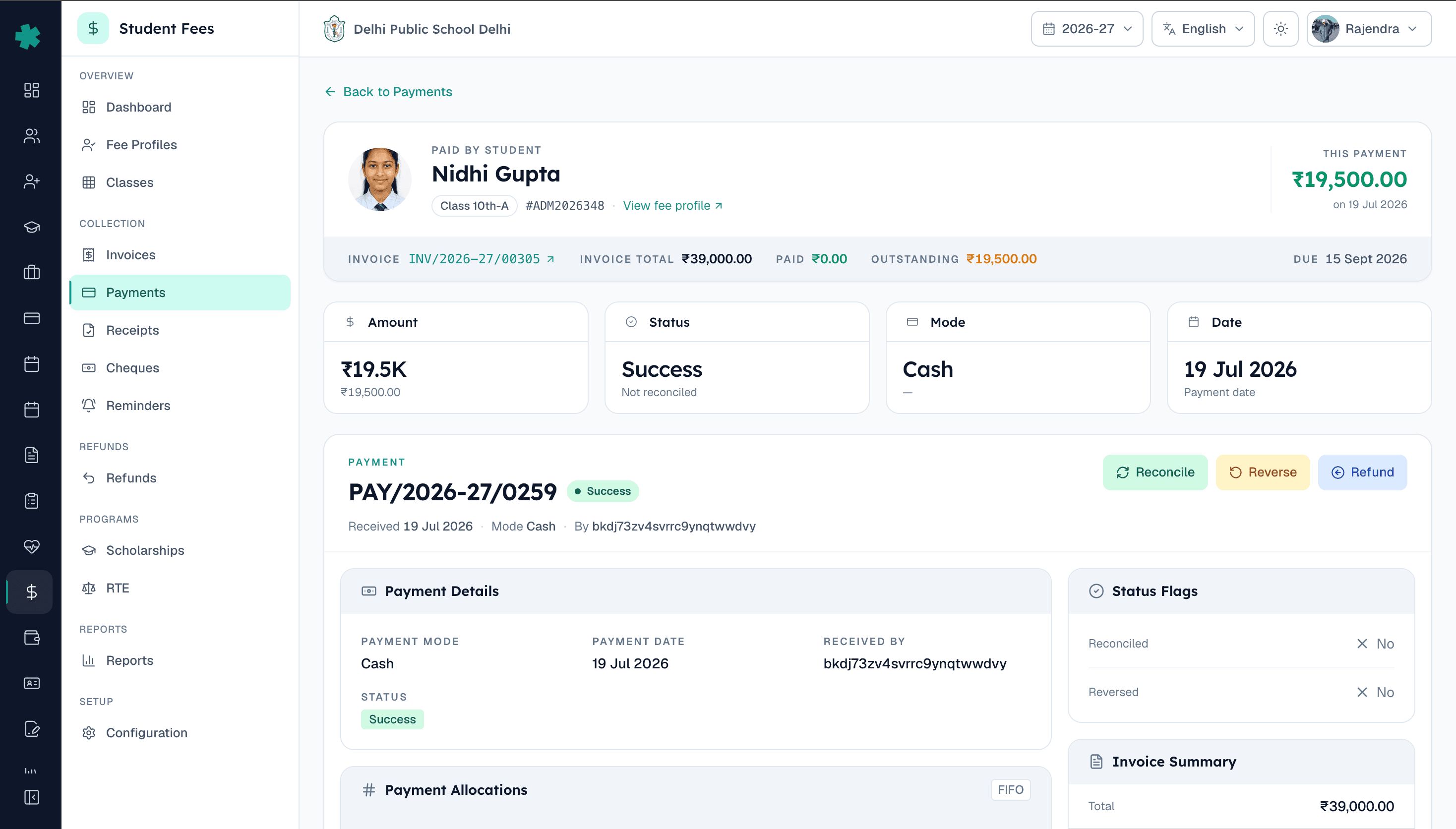Open invoice INV/2026-27/00305 link
Screen dimensions: 1456x829
481,259
